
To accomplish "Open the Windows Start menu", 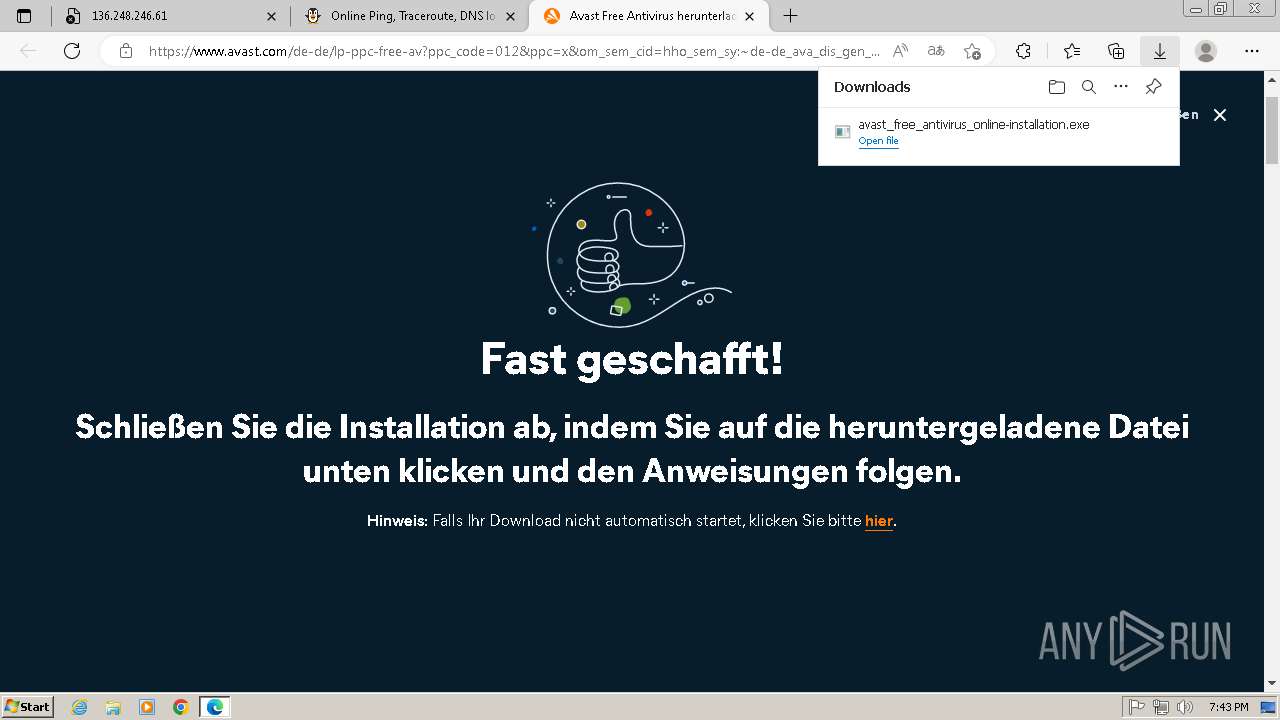I will 28,706.
